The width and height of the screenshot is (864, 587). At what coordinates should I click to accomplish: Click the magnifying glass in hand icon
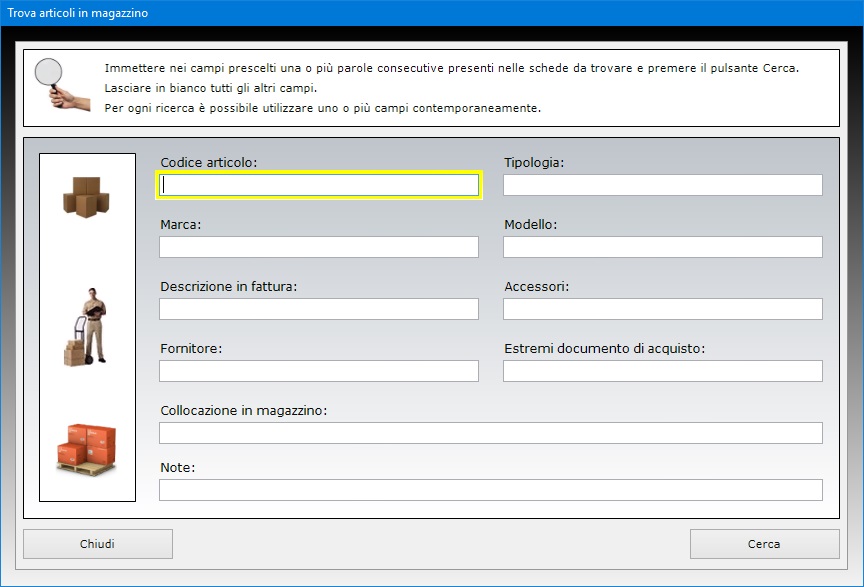[x=62, y=85]
